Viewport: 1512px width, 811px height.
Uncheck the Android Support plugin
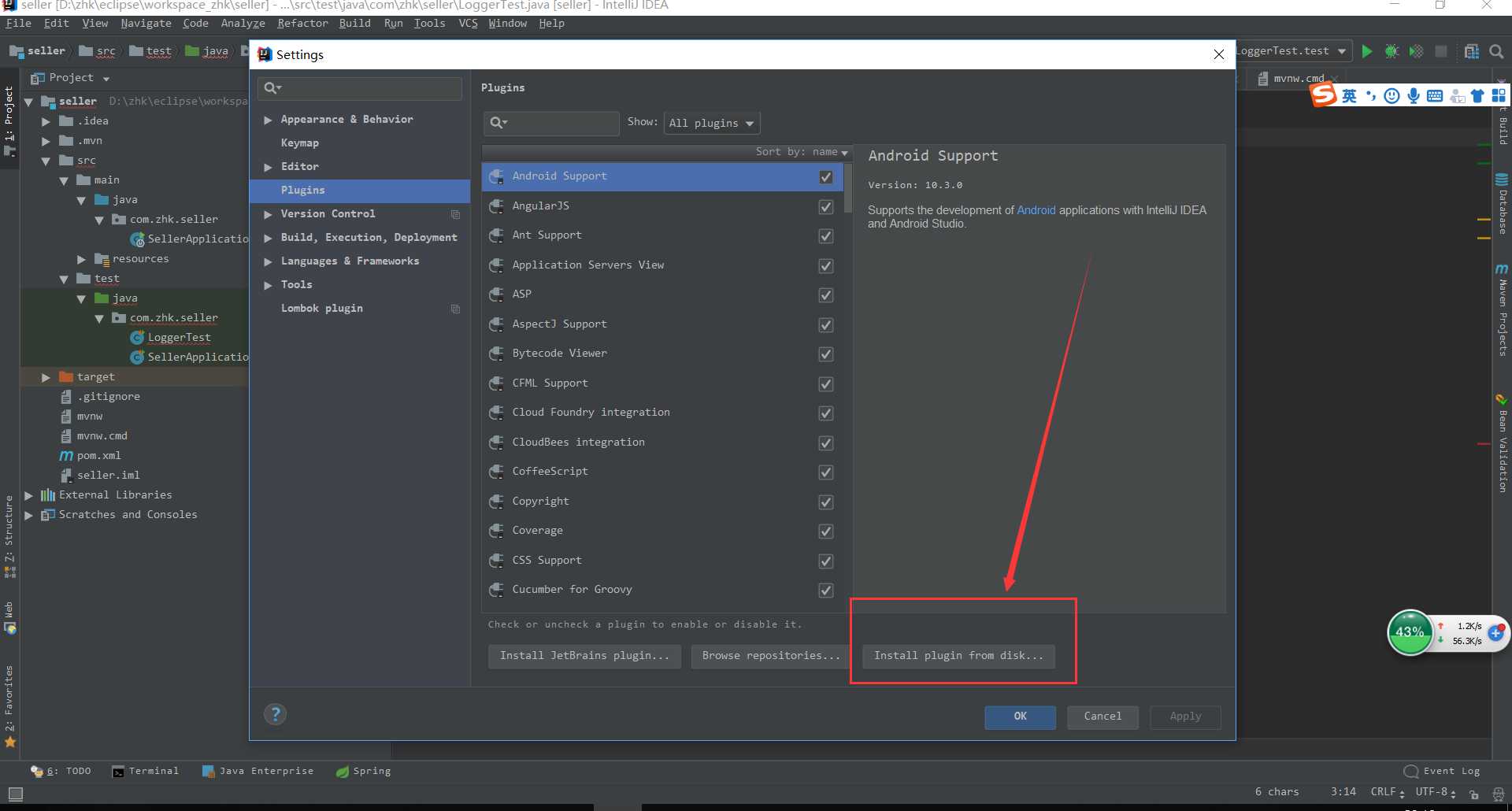825,177
